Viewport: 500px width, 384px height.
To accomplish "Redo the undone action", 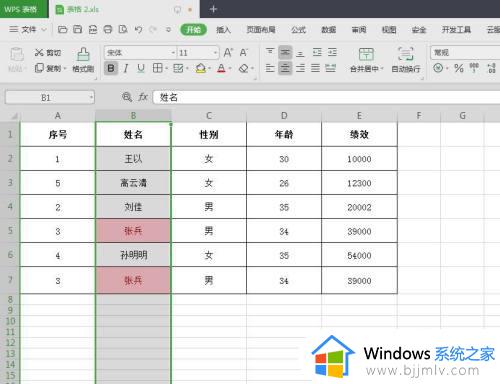I will tap(153, 29).
